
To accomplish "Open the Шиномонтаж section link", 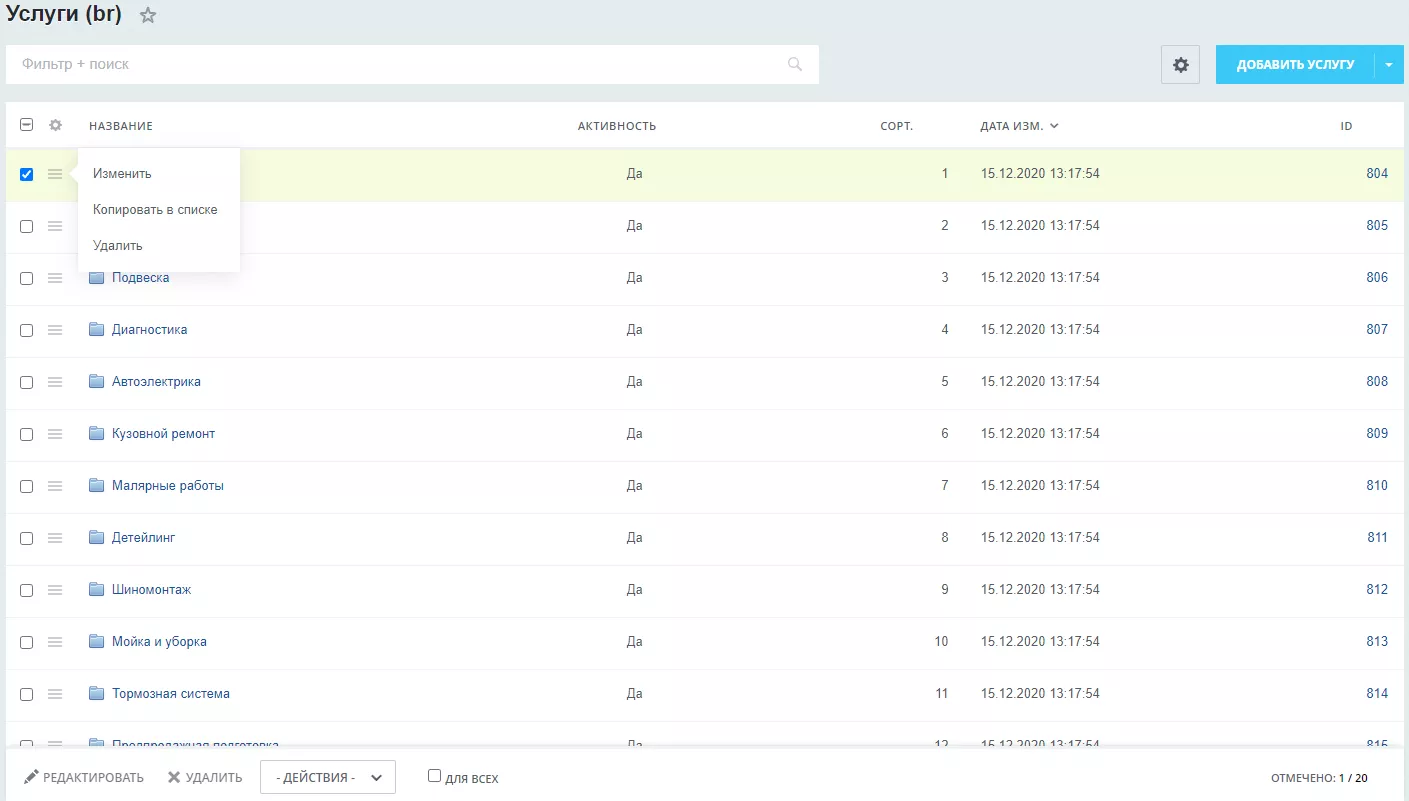I will pos(151,590).
